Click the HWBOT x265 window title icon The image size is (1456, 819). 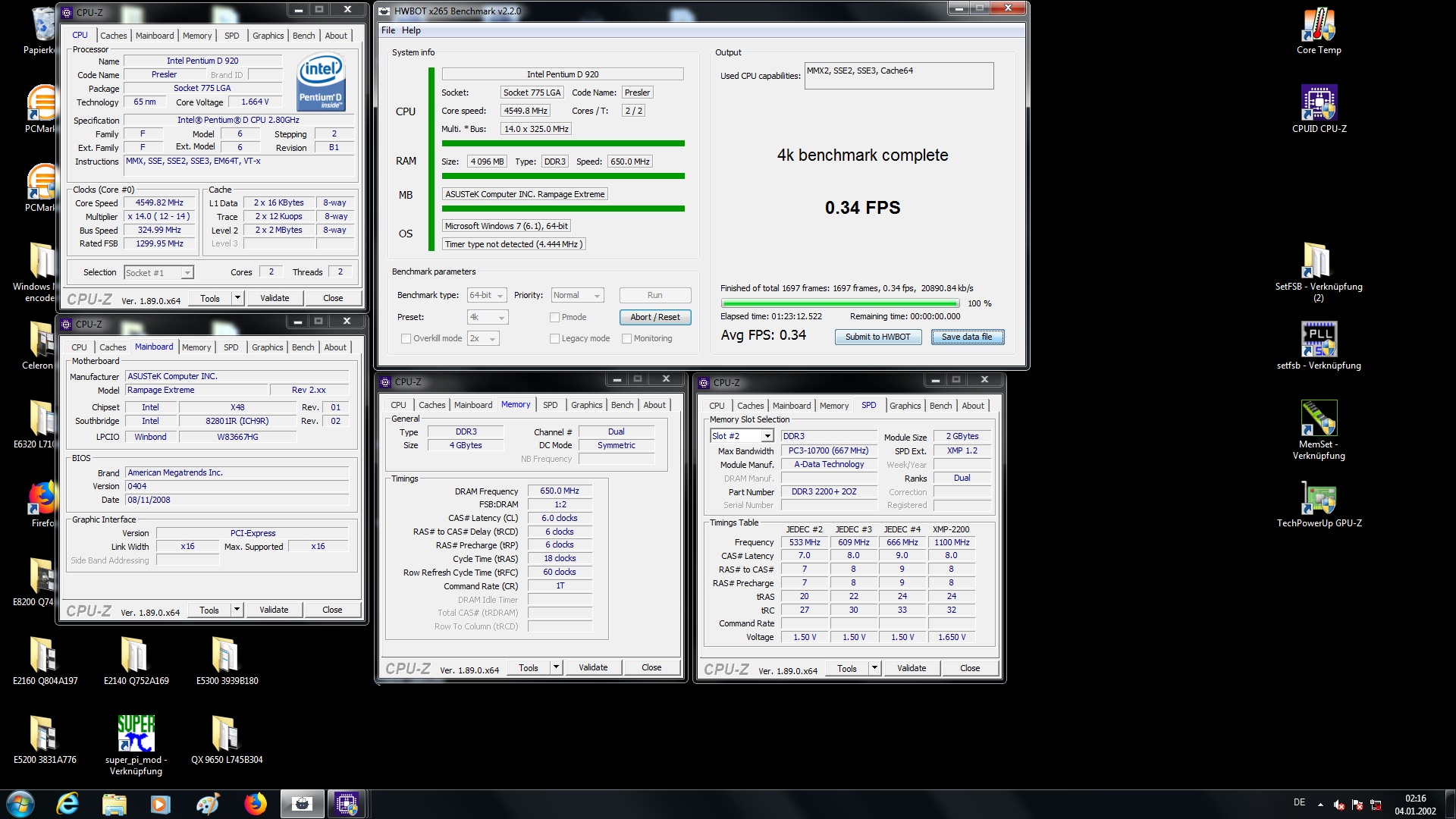[384, 11]
